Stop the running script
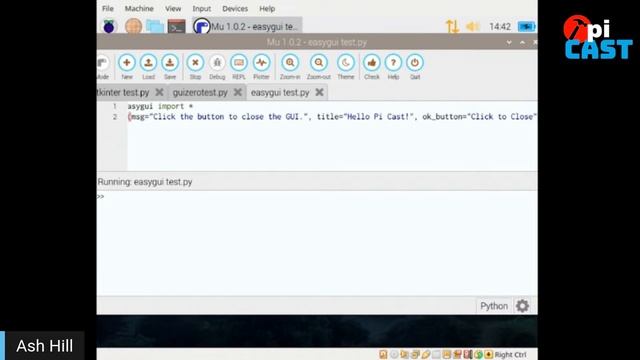This screenshot has height=360, width=640. pos(195,63)
